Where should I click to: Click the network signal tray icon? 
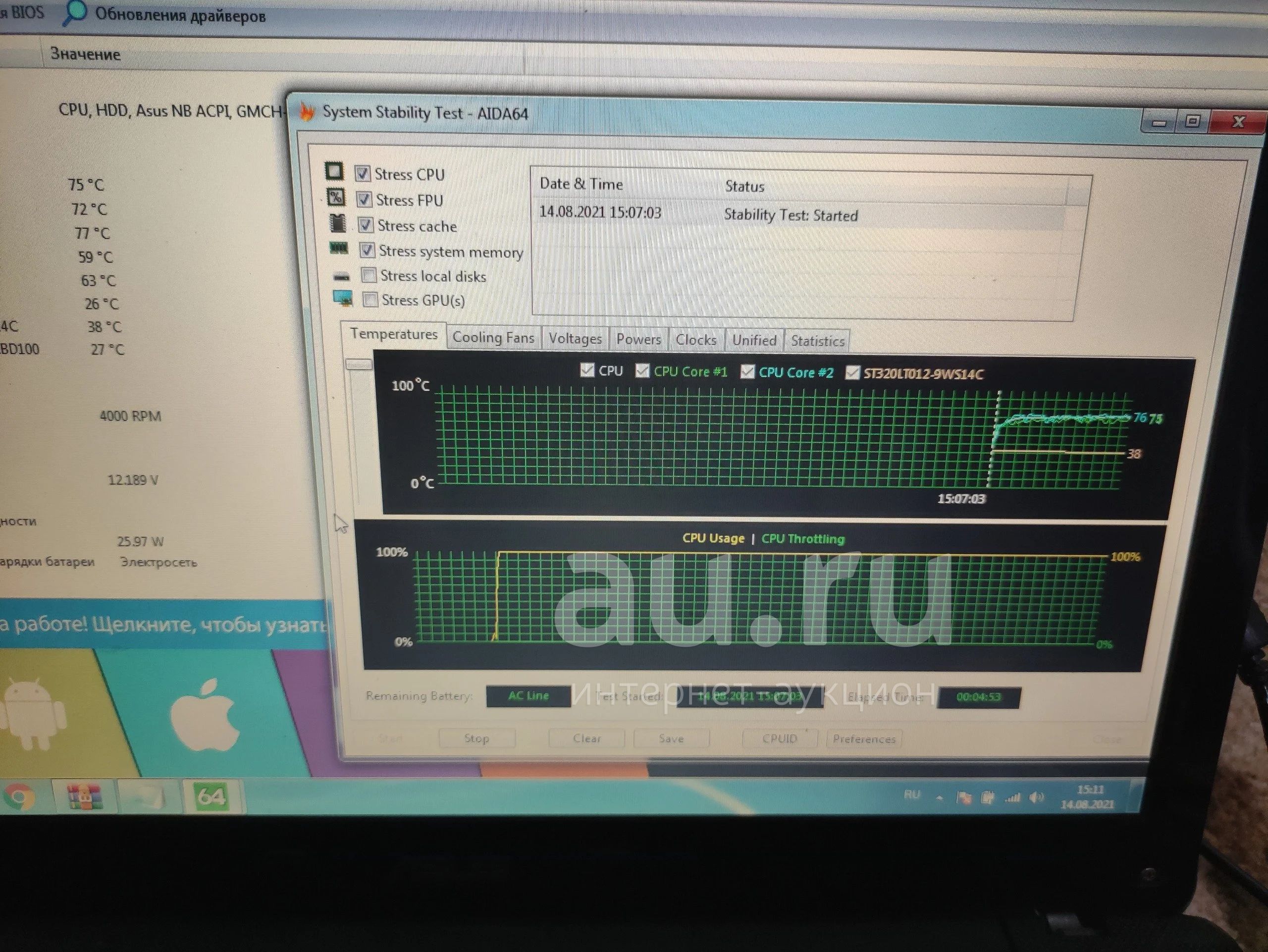(1012, 797)
